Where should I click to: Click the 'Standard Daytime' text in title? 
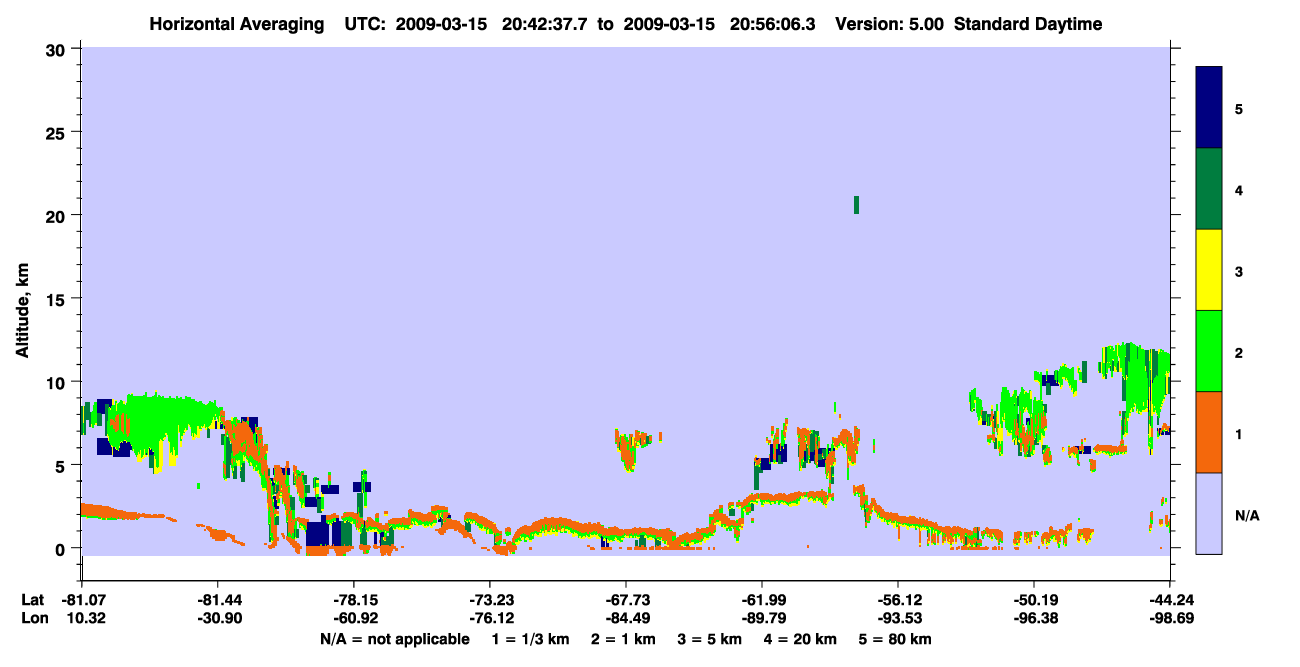click(x=1028, y=24)
